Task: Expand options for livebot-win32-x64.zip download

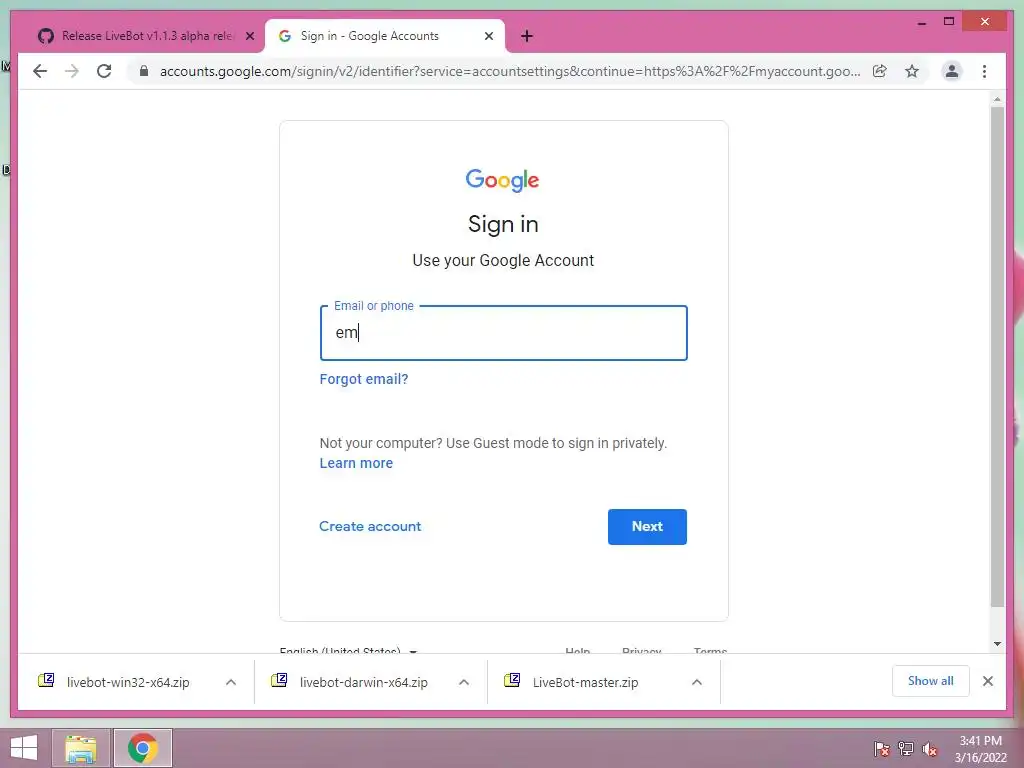Action: pyautogui.click(x=231, y=682)
